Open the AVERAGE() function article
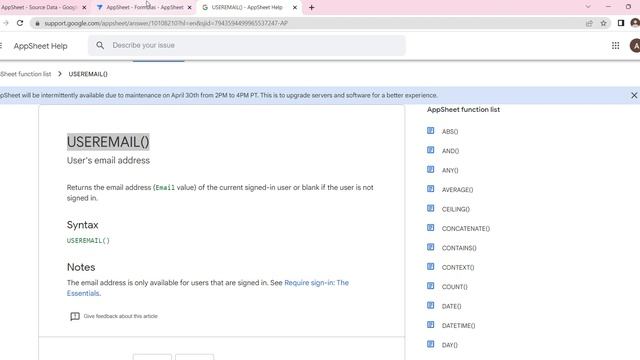The image size is (640, 360). click(x=457, y=190)
